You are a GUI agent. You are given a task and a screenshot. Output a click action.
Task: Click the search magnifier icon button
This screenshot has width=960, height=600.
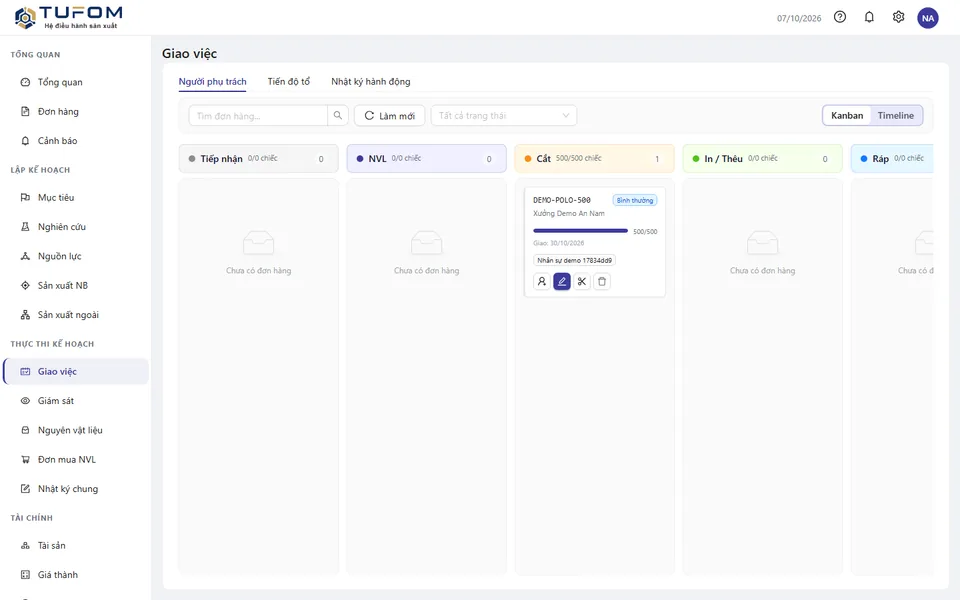pyautogui.click(x=337, y=115)
